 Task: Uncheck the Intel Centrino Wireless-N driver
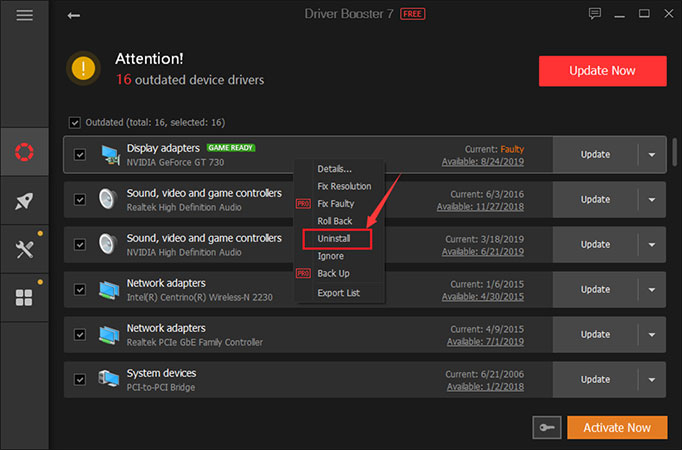click(80, 290)
